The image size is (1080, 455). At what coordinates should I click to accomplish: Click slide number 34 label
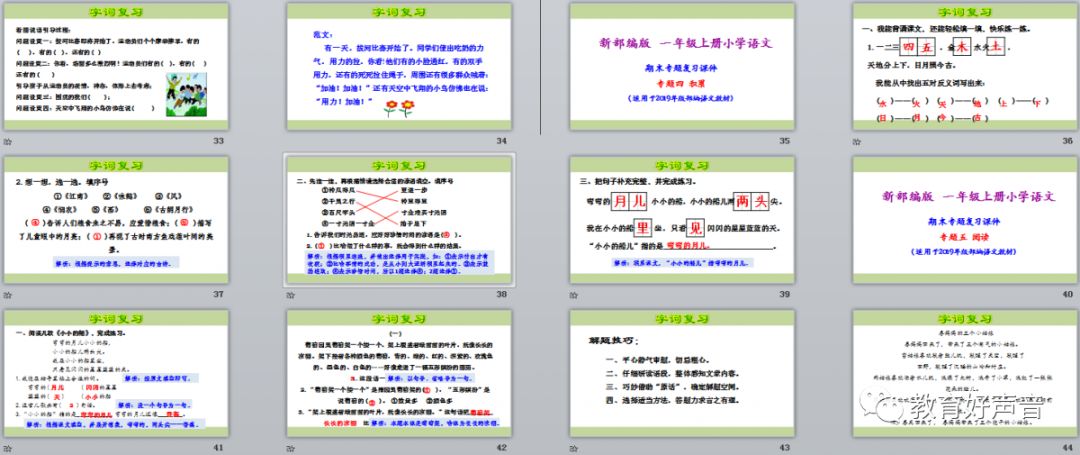pos(502,141)
